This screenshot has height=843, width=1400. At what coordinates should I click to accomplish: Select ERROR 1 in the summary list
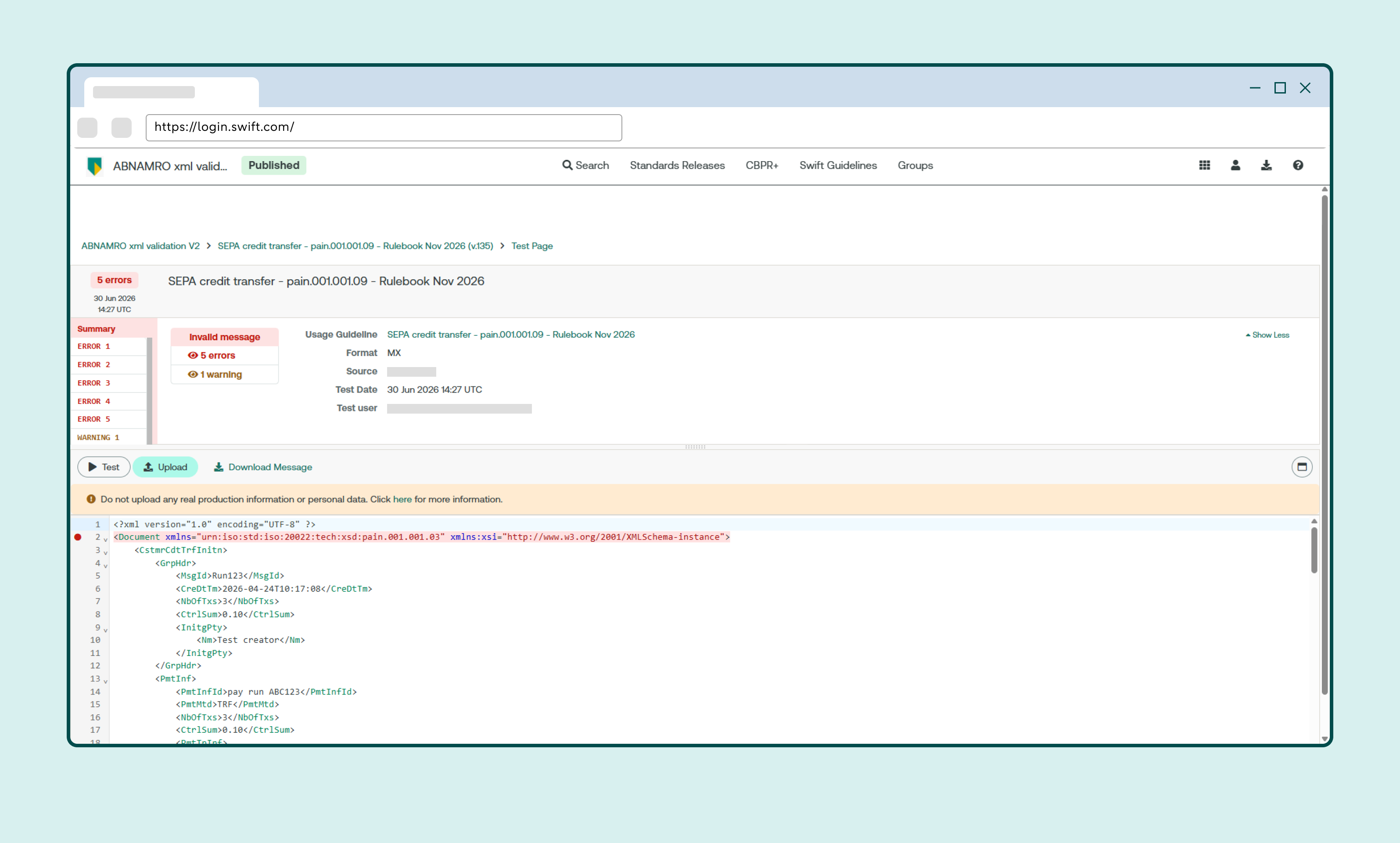pos(109,346)
